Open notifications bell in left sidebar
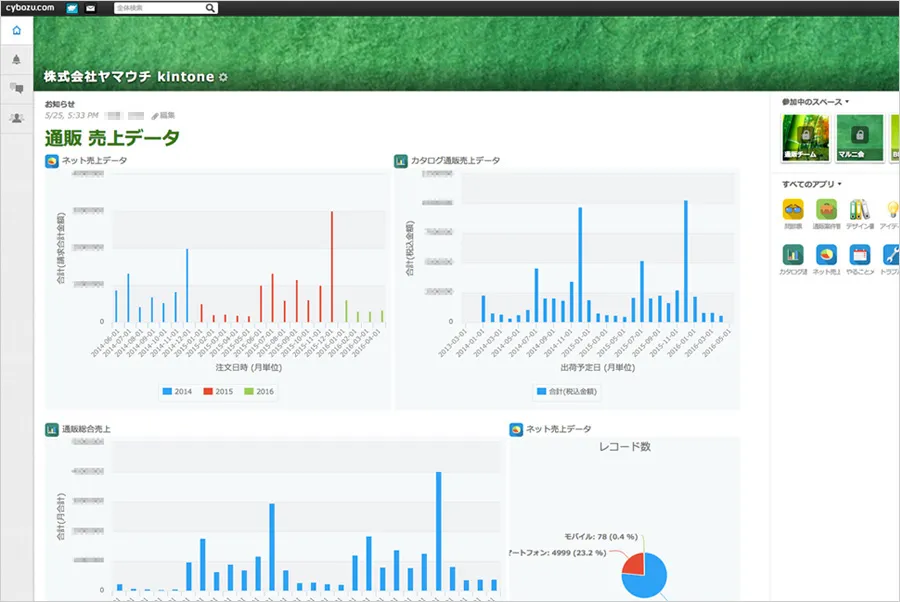 click(16, 60)
